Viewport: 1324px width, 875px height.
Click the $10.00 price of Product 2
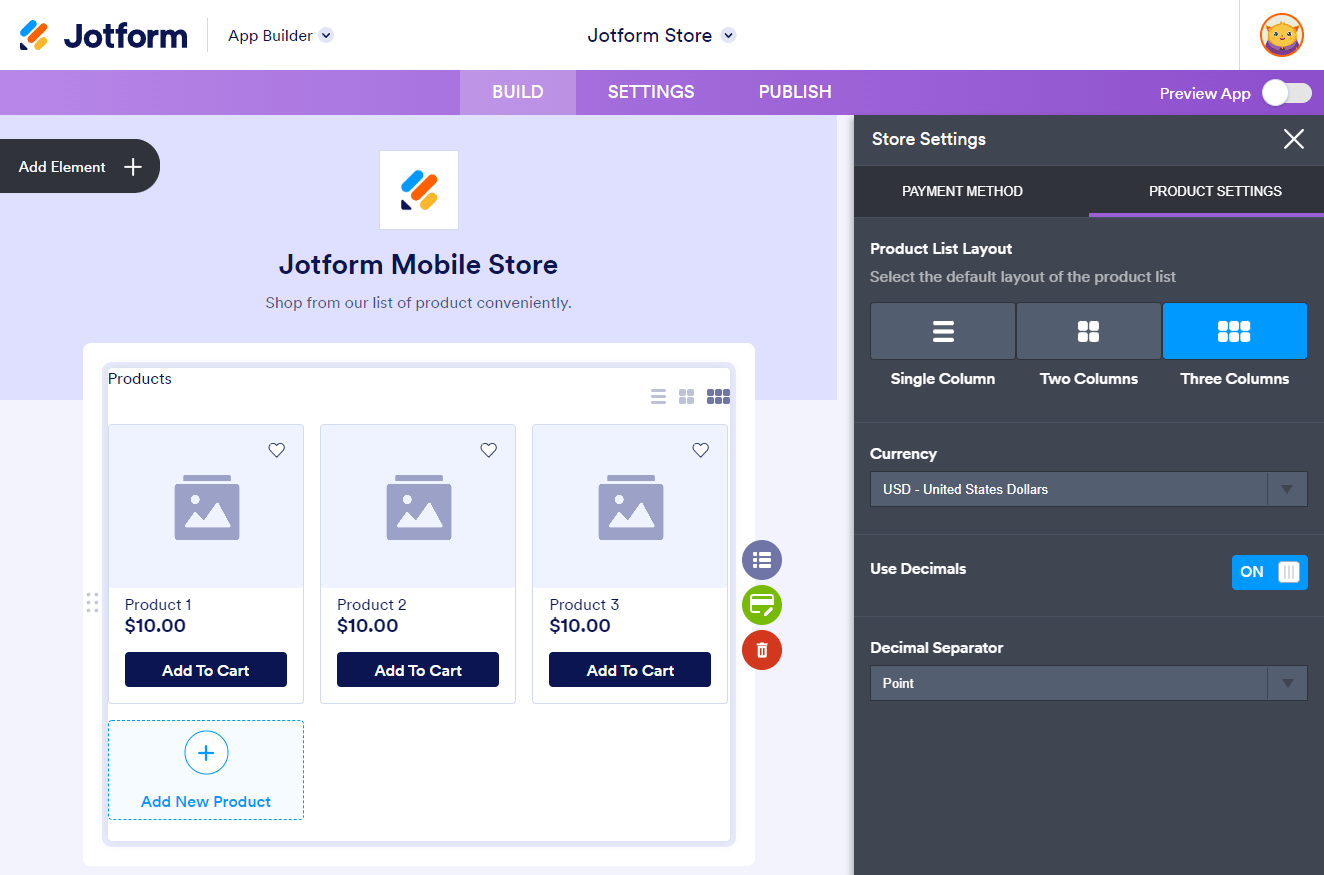point(368,626)
